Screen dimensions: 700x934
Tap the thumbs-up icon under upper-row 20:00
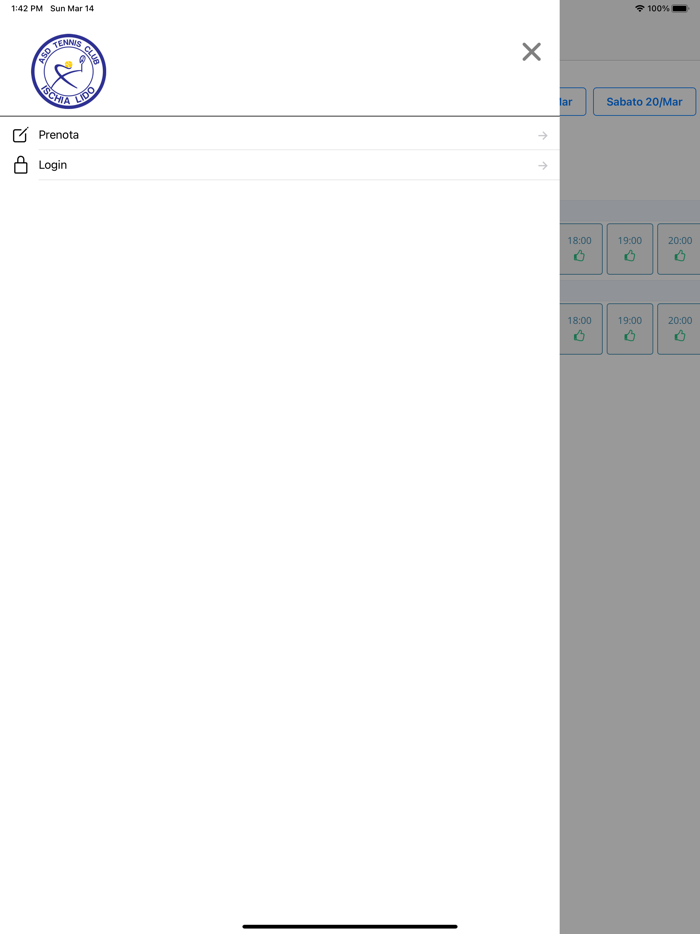680,256
